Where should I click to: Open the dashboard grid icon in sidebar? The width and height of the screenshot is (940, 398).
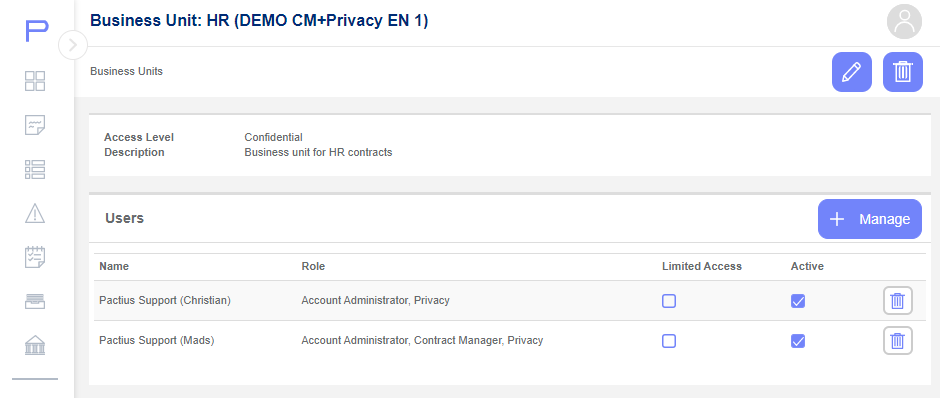pyautogui.click(x=35, y=81)
